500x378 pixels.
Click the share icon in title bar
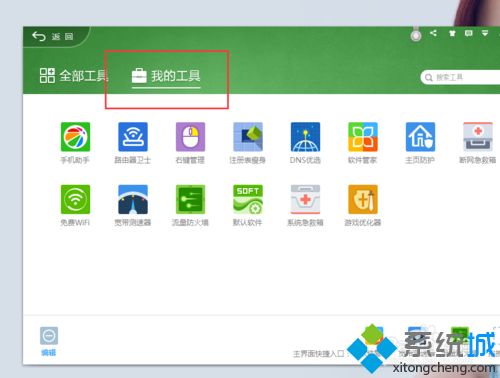tap(433, 33)
